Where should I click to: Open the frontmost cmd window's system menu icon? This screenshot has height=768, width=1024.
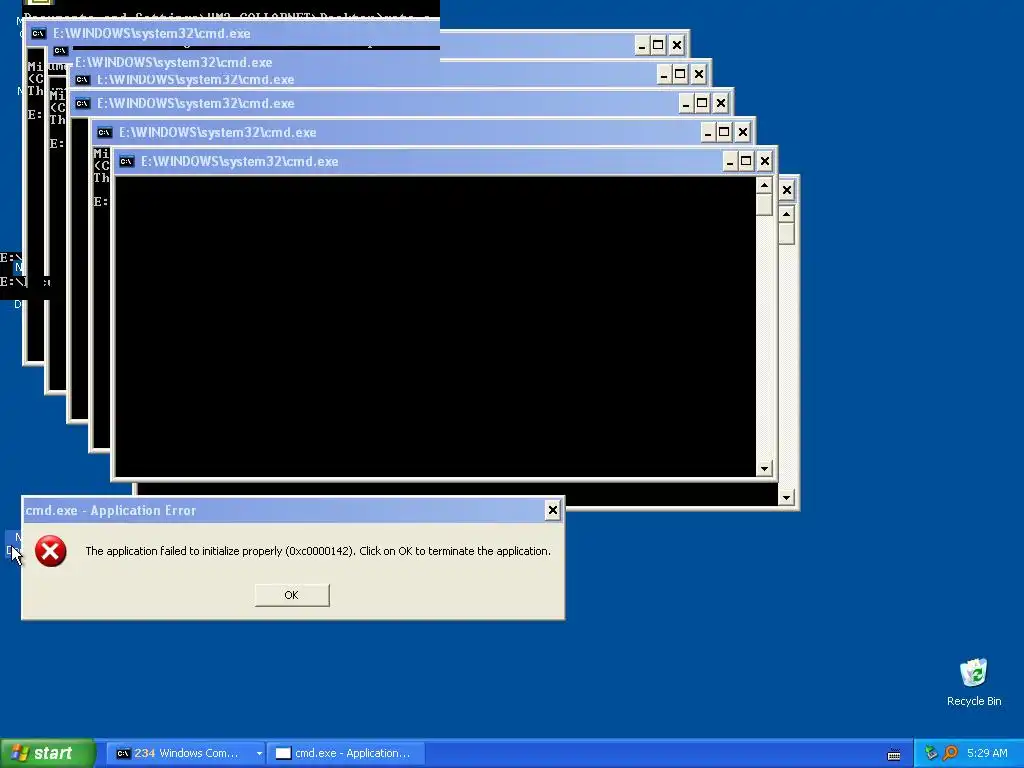coord(127,161)
